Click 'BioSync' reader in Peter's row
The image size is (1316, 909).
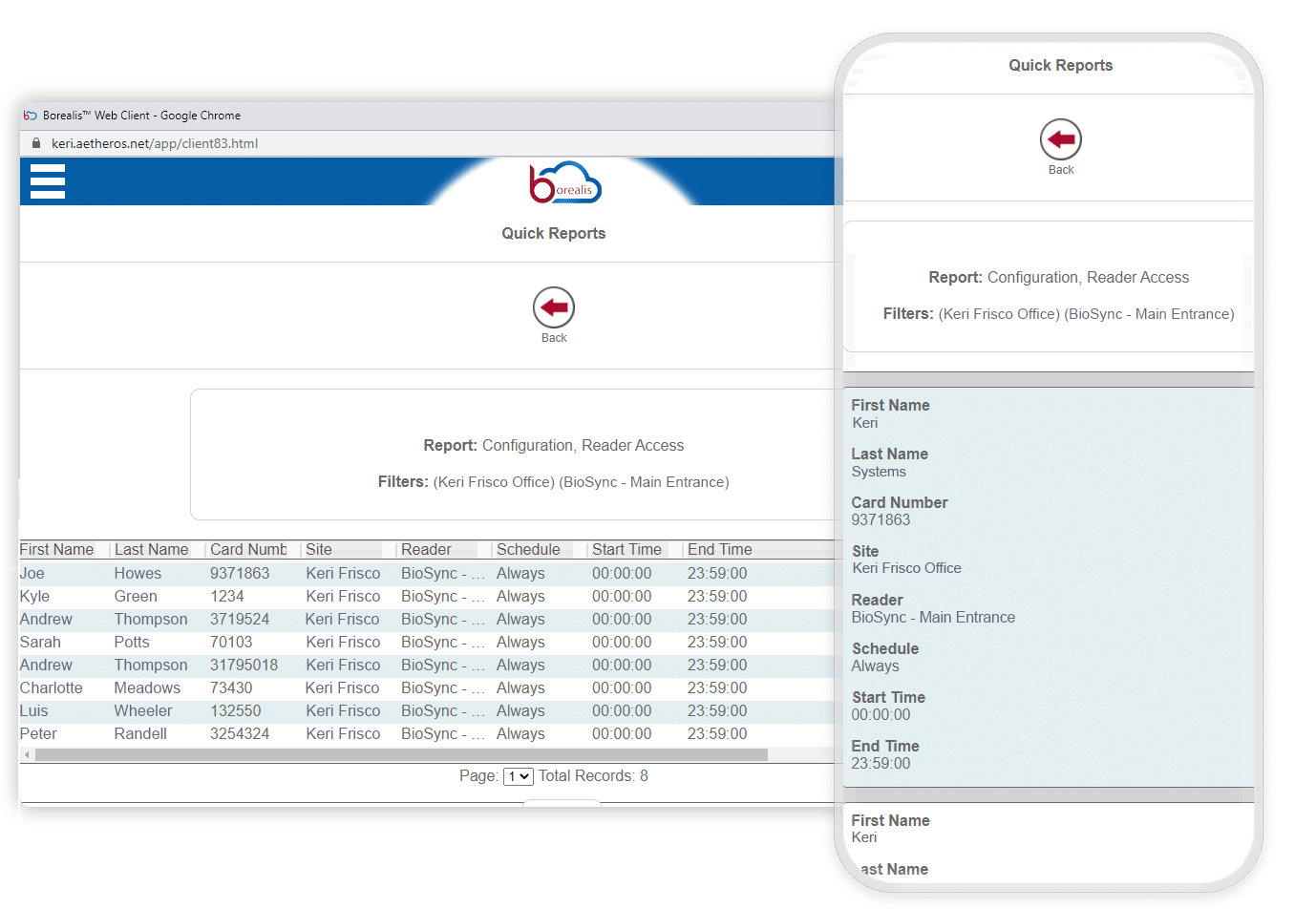[x=443, y=734]
